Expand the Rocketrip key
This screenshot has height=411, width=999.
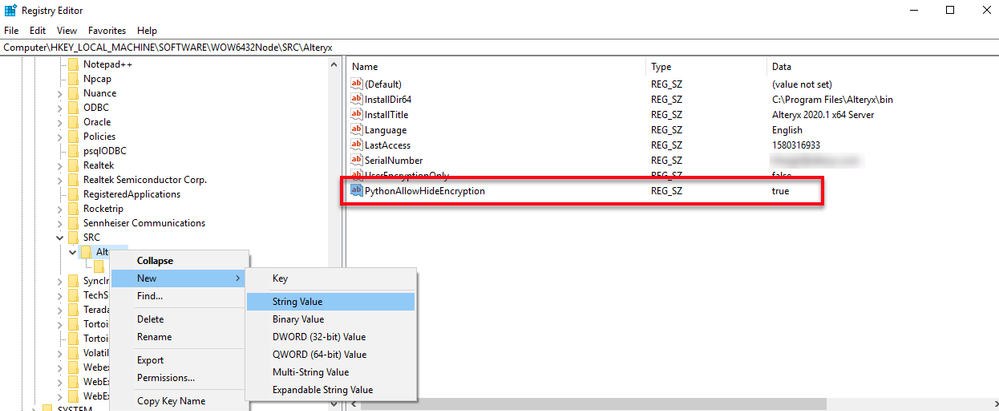coord(59,208)
